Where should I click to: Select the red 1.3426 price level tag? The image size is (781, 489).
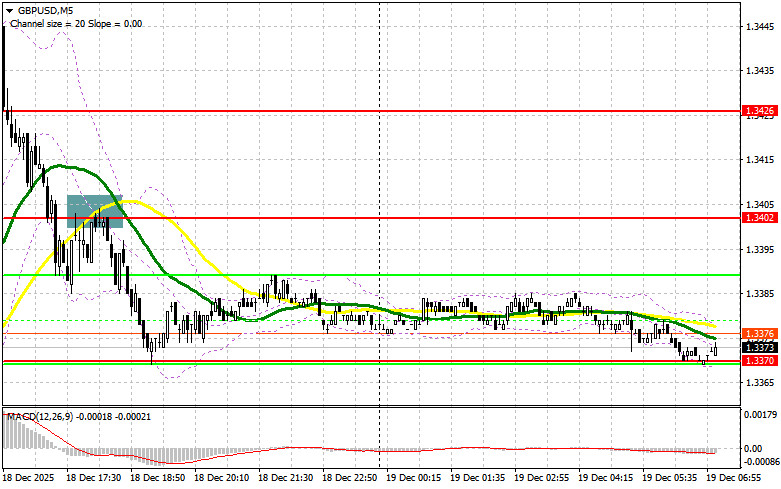756,111
